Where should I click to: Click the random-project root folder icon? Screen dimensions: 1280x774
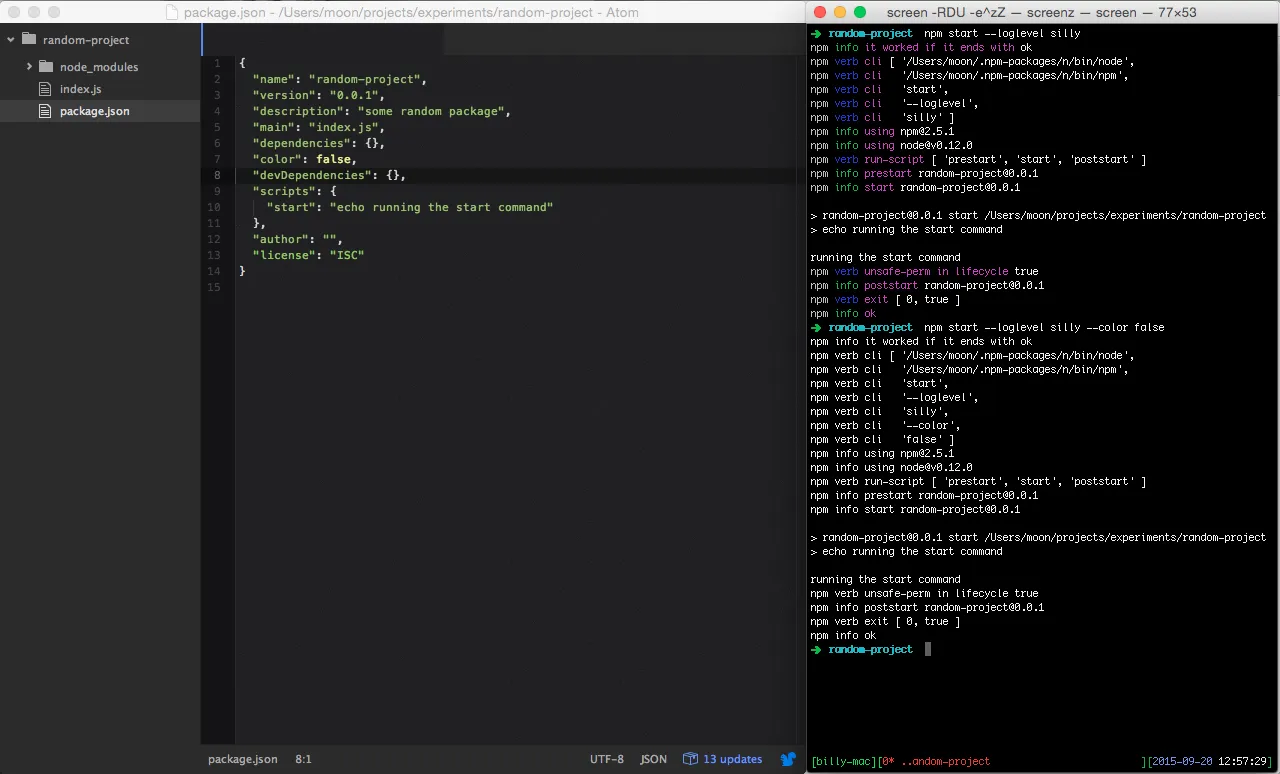(x=28, y=40)
